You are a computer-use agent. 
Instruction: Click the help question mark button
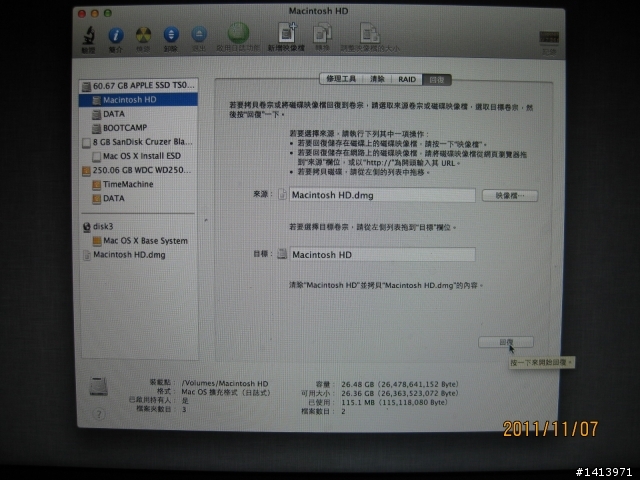[x=98, y=414]
